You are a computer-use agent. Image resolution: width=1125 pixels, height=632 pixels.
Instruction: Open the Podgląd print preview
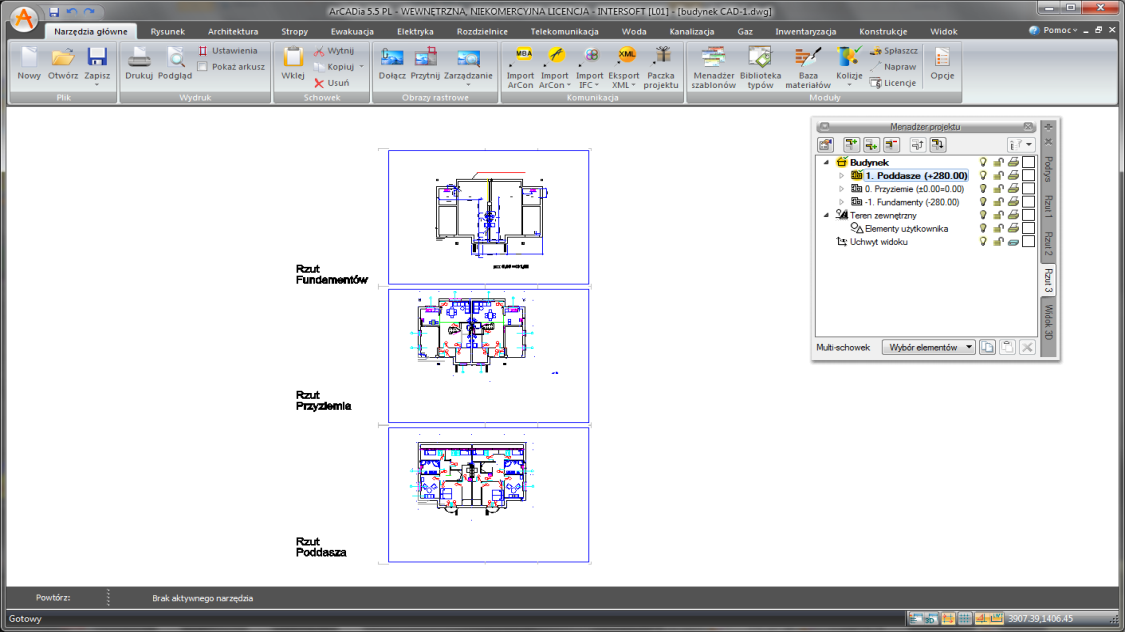[x=175, y=63]
